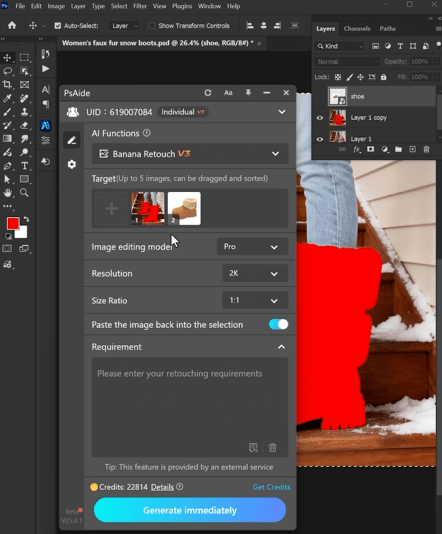The height and width of the screenshot is (534, 442).
Task: Select the Brush tool
Action: point(7,112)
